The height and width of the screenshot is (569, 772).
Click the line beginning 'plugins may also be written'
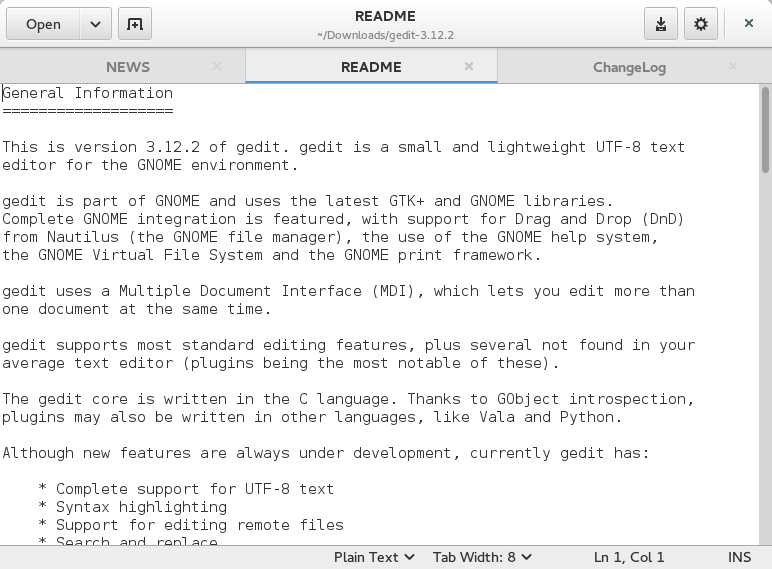pos(312,417)
